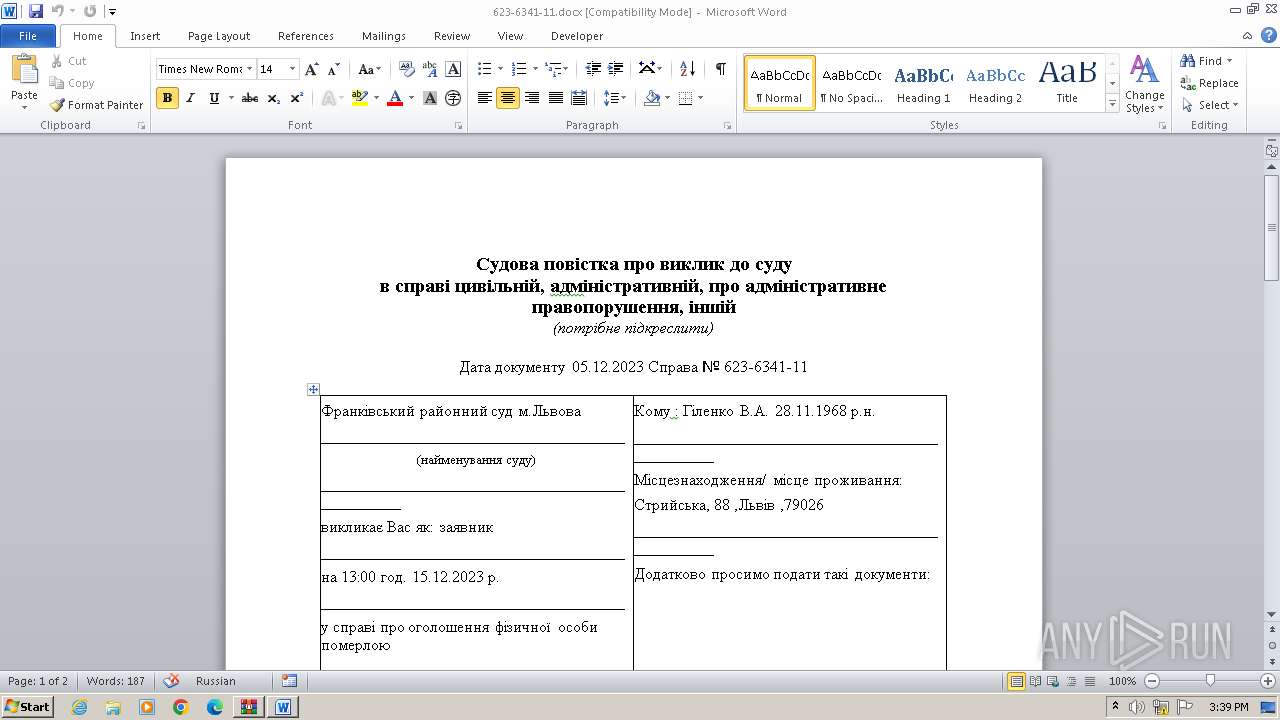Switch to the Review tab

point(452,36)
